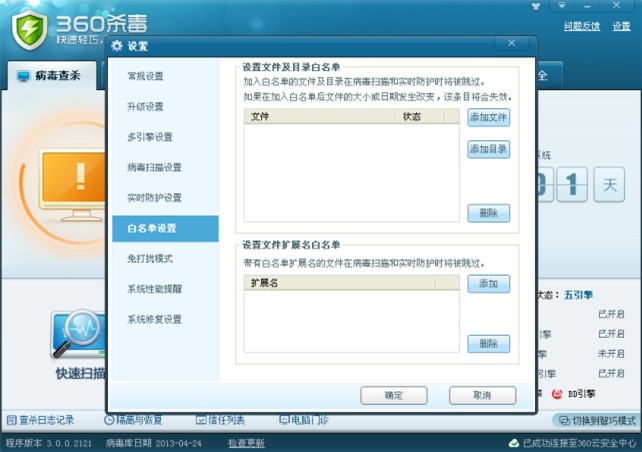Click the Add File (添加文件) button
The image size is (642, 452).
coord(488,118)
